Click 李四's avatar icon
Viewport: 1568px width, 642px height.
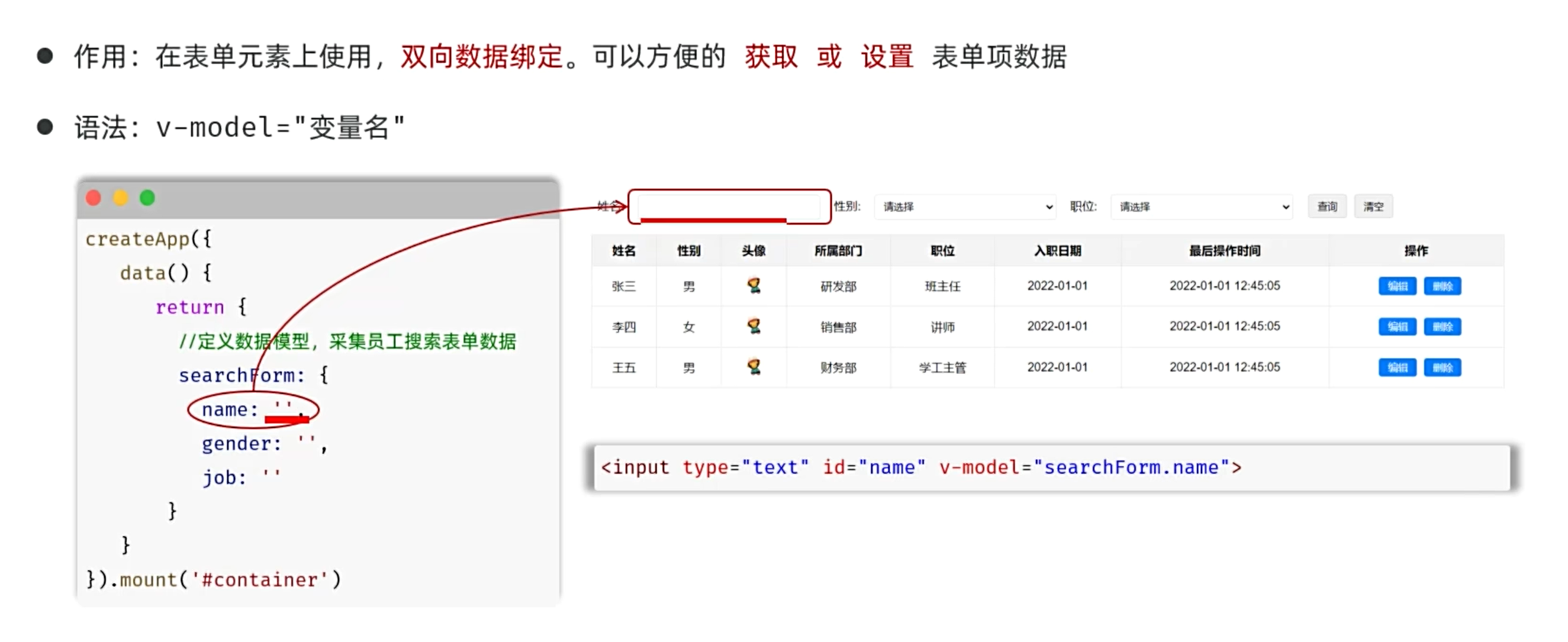[x=754, y=326]
